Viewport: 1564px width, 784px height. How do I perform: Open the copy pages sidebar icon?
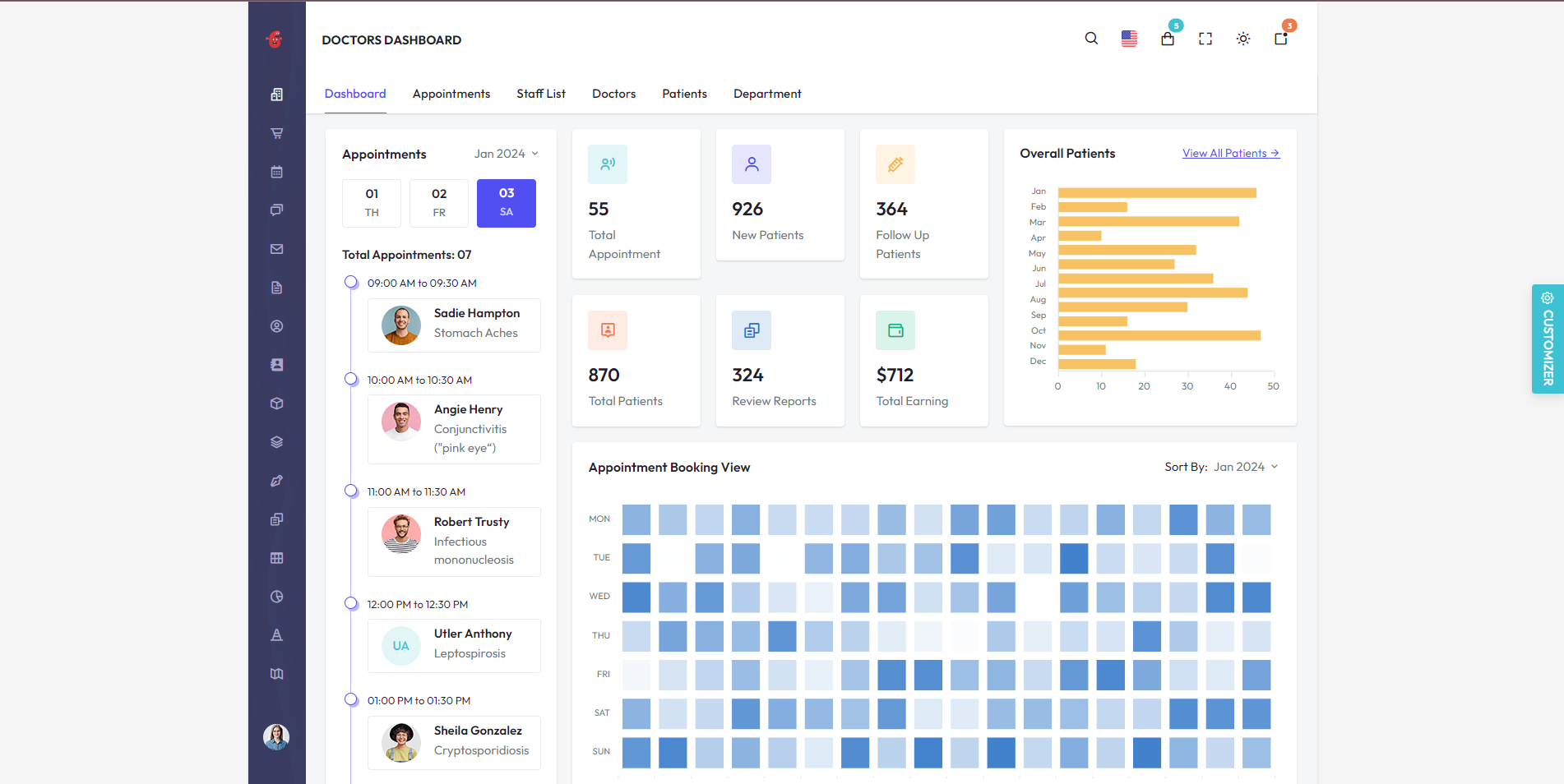pos(276,519)
